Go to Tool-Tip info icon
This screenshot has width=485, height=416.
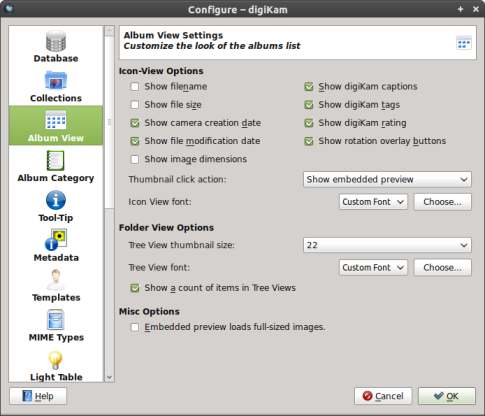[56, 200]
